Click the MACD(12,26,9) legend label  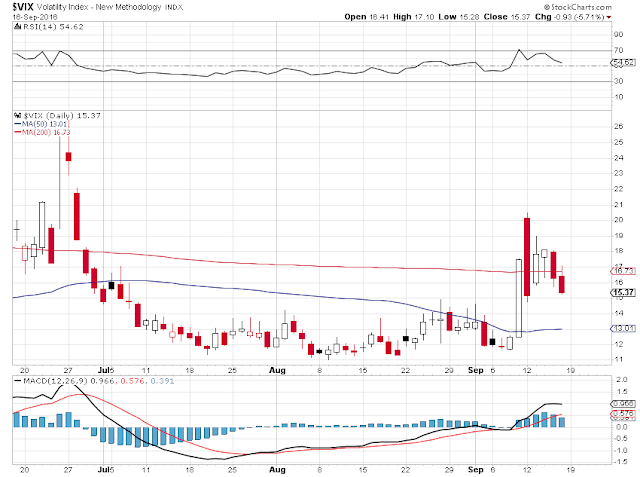tap(56, 381)
